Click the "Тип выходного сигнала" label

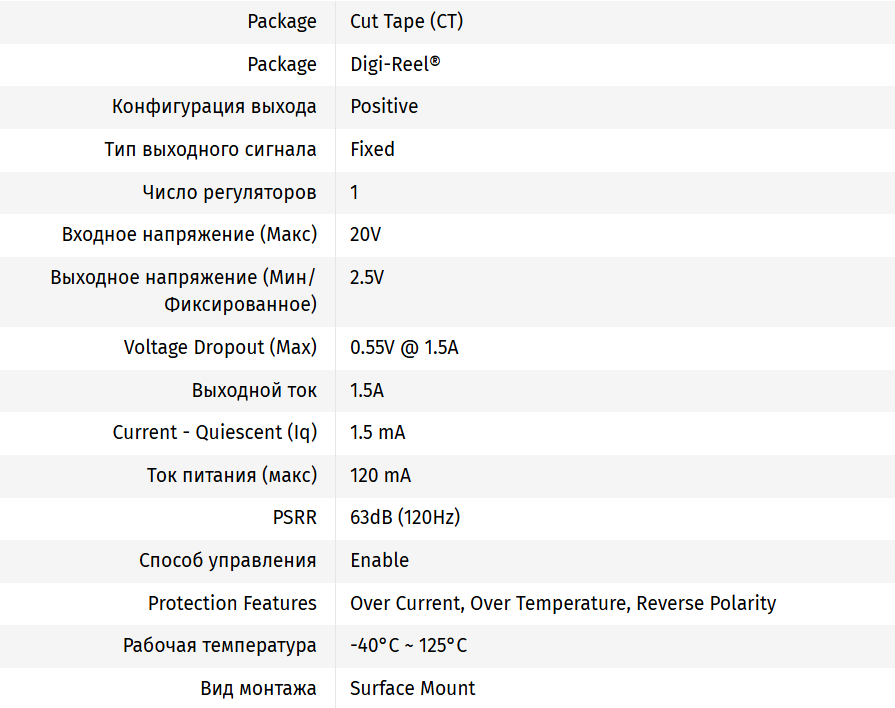(x=210, y=149)
